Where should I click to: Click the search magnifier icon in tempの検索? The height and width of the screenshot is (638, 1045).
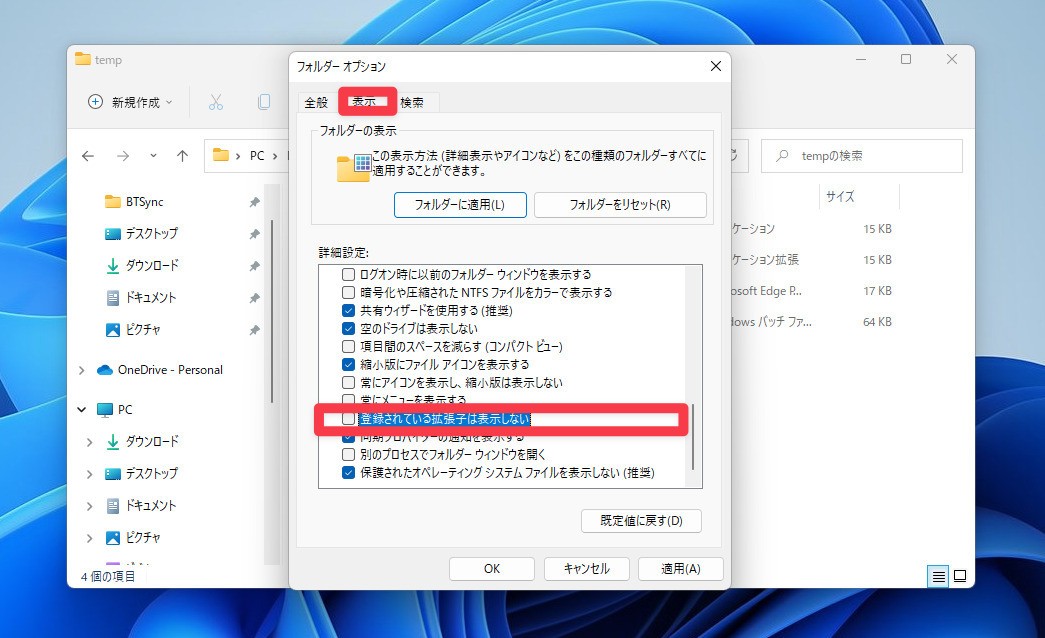coord(782,156)
